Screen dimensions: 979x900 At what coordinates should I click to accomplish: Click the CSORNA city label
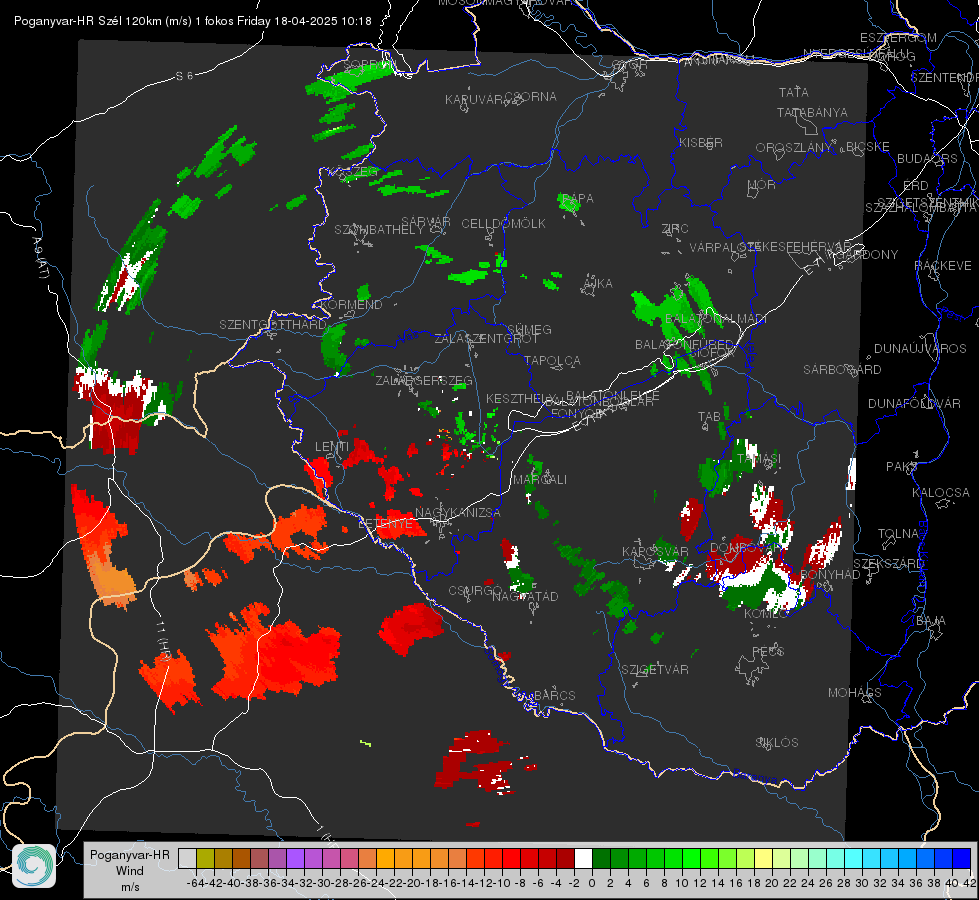point(531,96)
